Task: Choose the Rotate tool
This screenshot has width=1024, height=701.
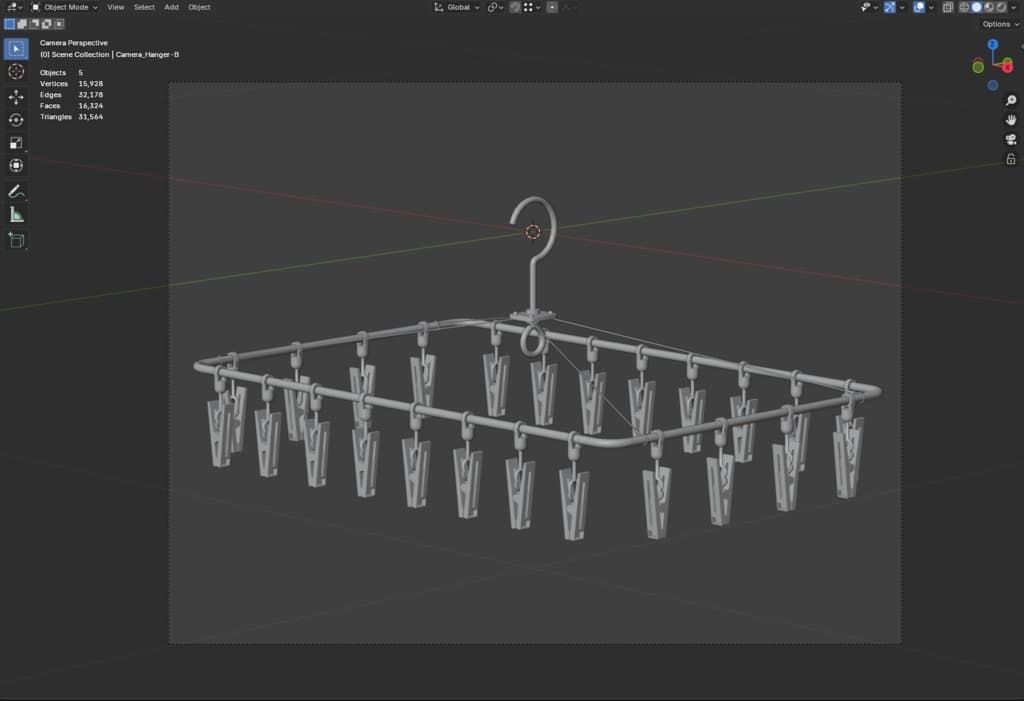Action: point(16,120)
